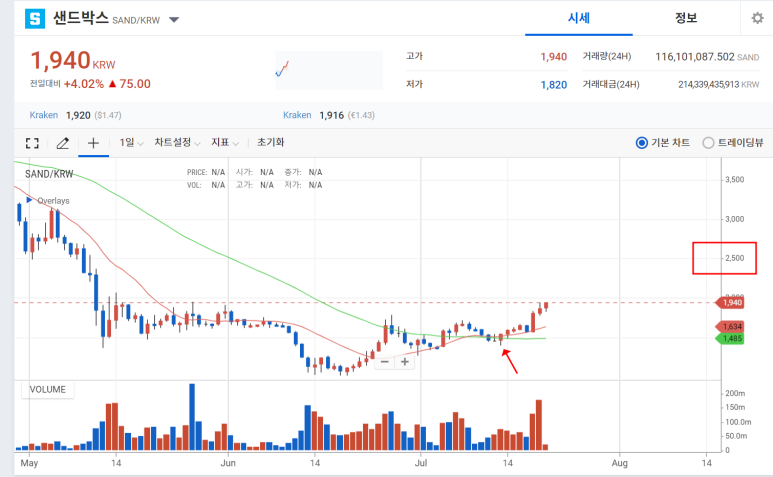Open the 차트설정 dropdown

(x=177, y=142)
